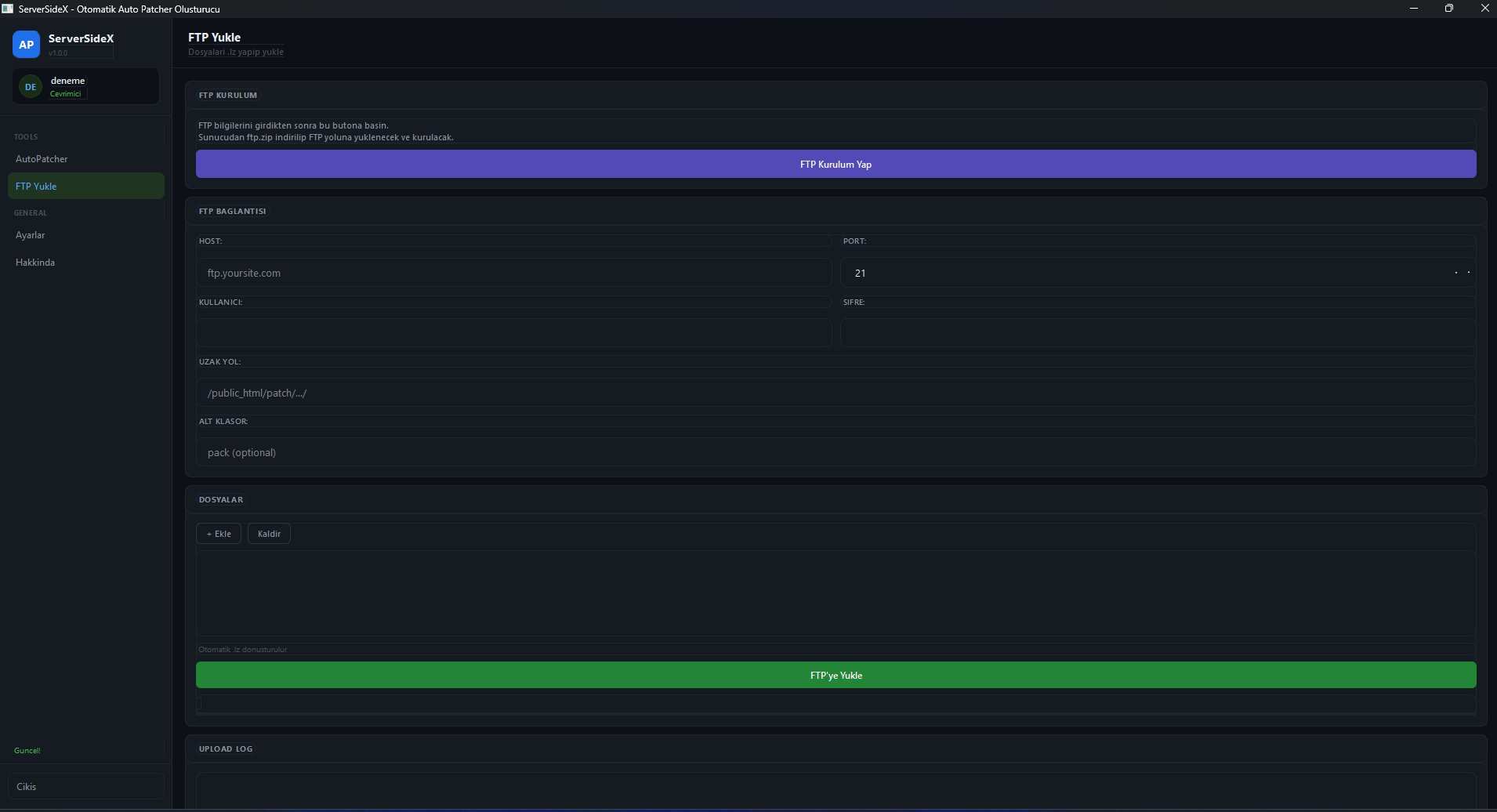Click 'Otomatik .lz donusturulur' hint text

pyautogui.click(x=243, y=649)
